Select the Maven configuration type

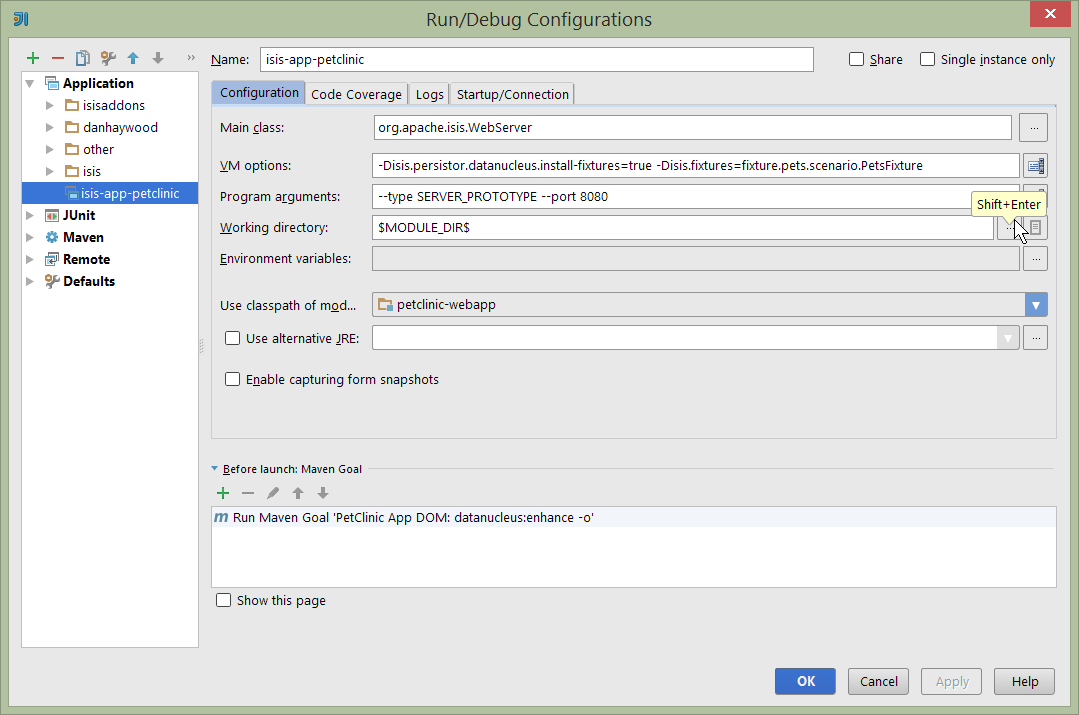click(83, 238)
